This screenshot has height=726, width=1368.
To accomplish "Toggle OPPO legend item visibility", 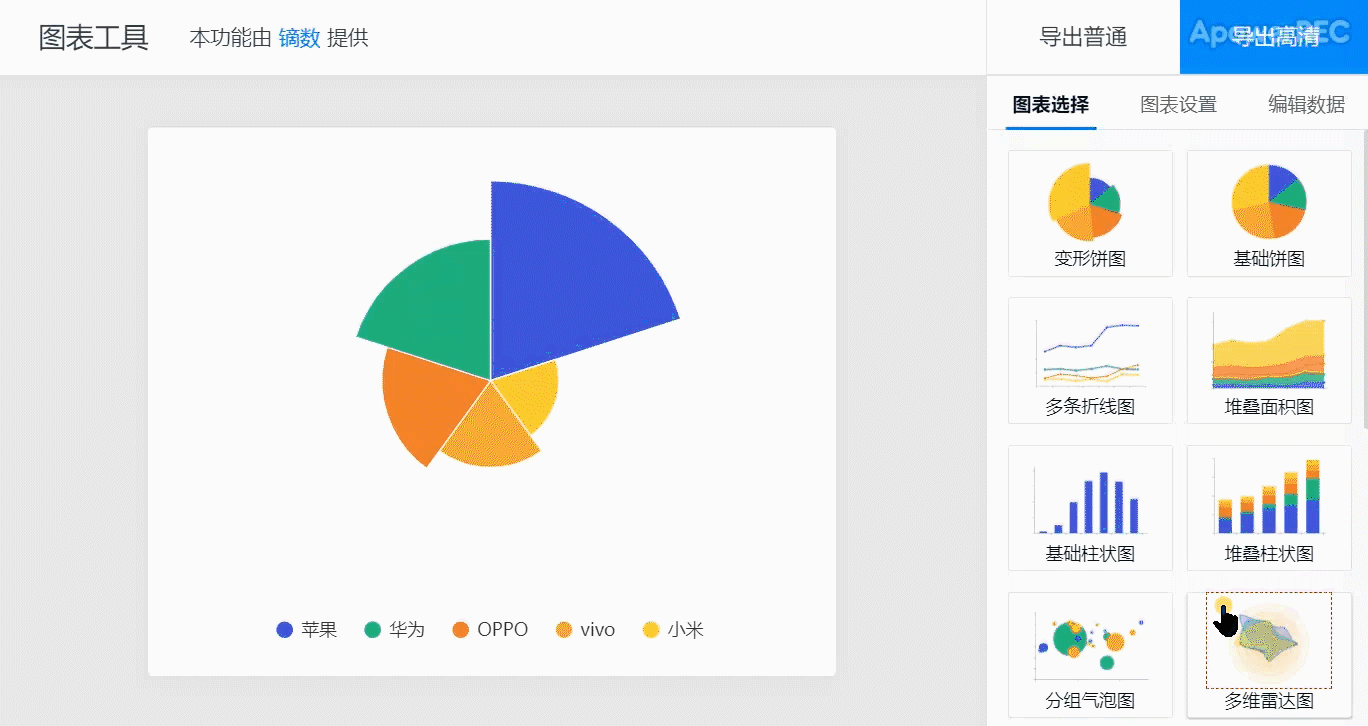I will click(x=490, y=630).
